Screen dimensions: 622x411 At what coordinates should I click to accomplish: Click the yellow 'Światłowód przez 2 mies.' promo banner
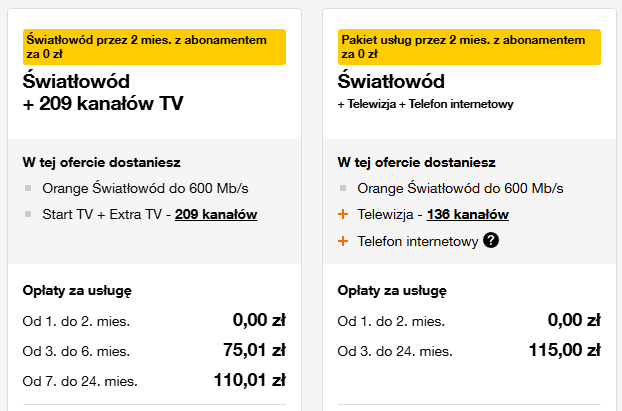(x=154, y=47)
